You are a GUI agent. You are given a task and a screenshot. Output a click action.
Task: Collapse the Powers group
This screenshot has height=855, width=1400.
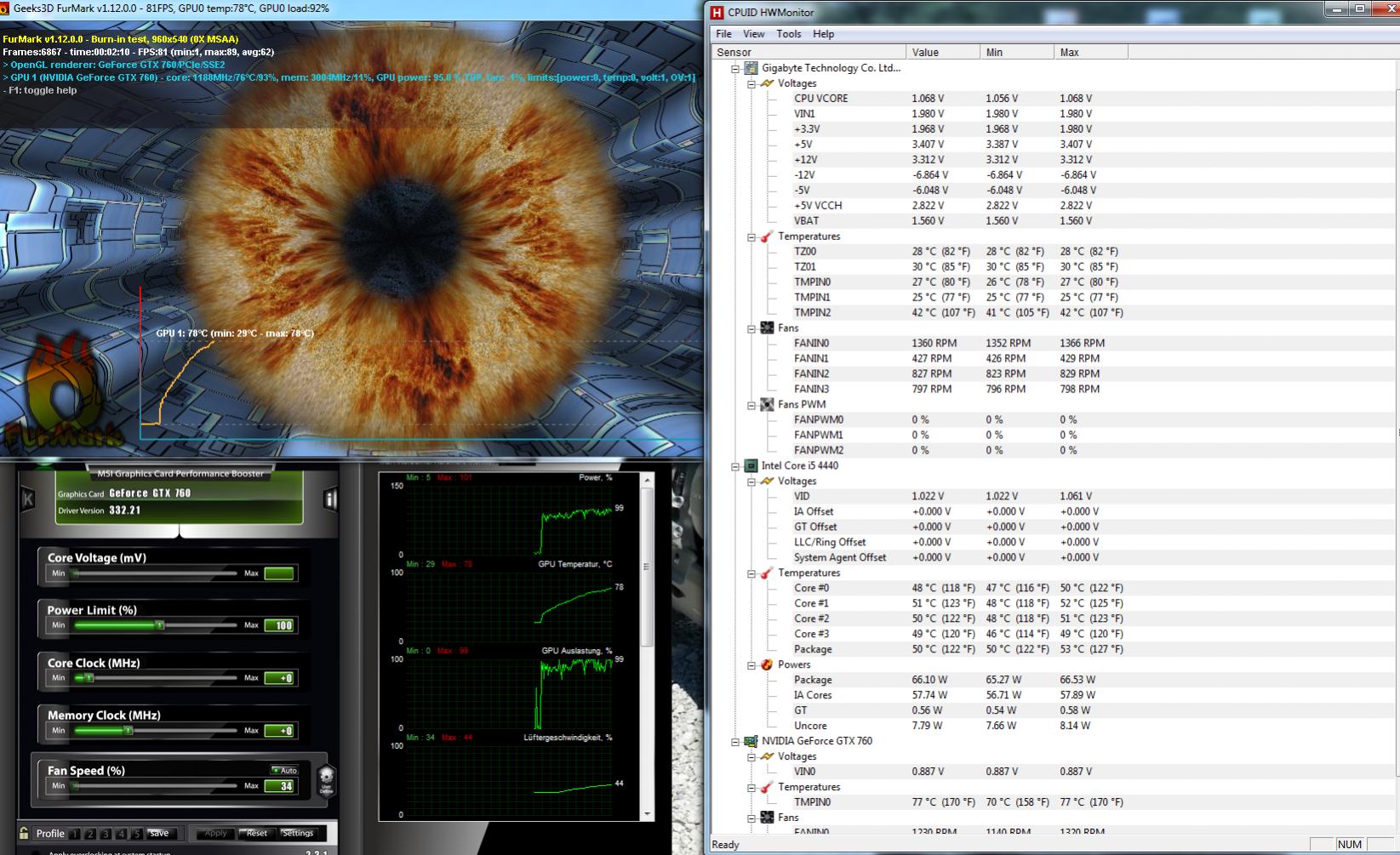(x=751, y=666)
